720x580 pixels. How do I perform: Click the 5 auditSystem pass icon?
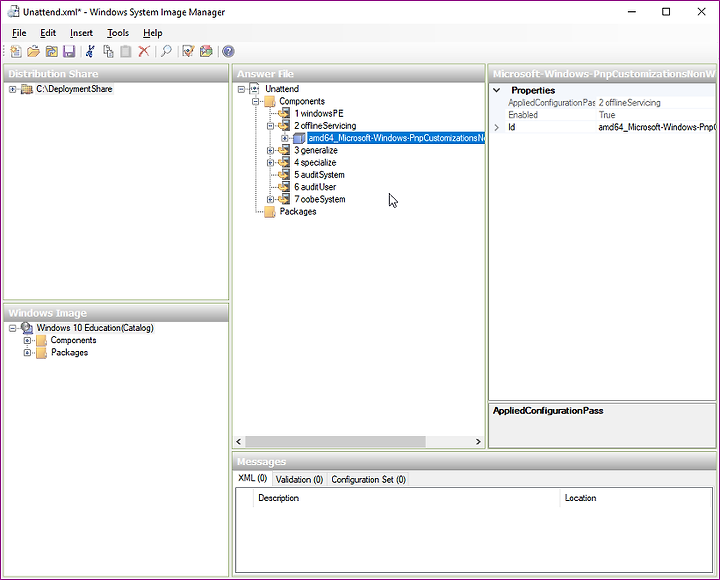click(285, 175)
